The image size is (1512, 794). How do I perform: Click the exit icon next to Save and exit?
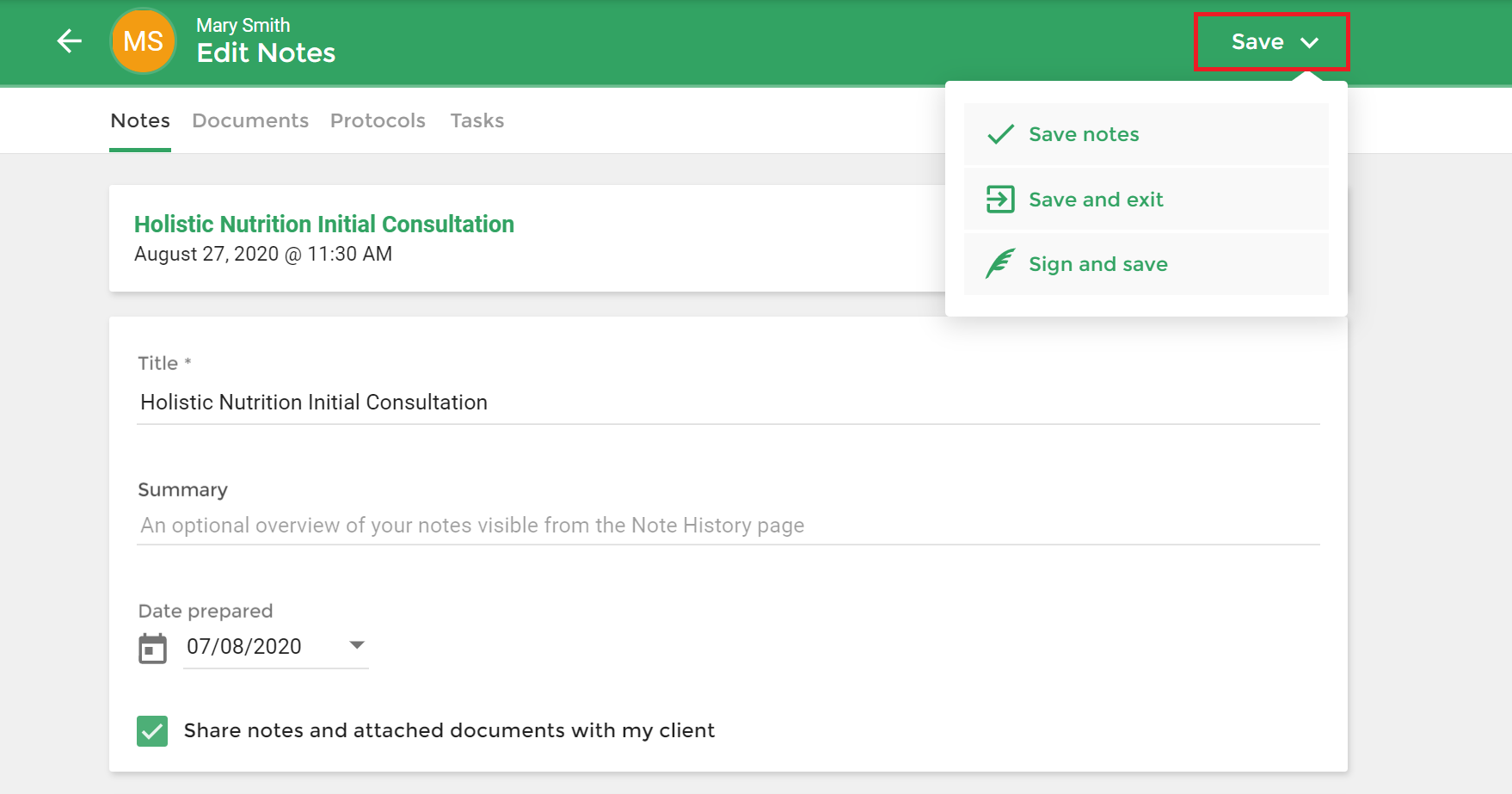(x=1000, y=200)
